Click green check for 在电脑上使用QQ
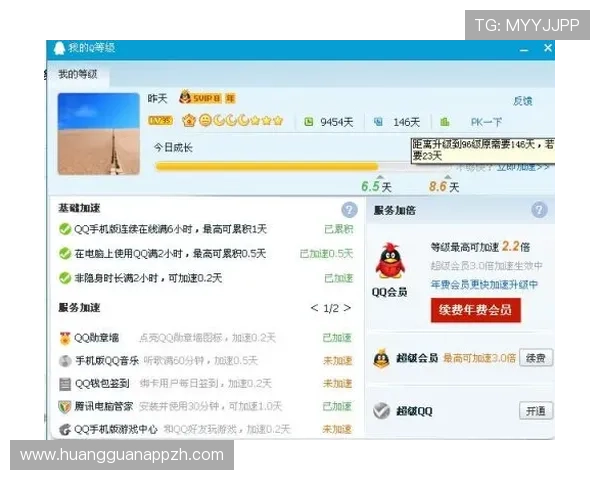 click(x=65, y=253)
